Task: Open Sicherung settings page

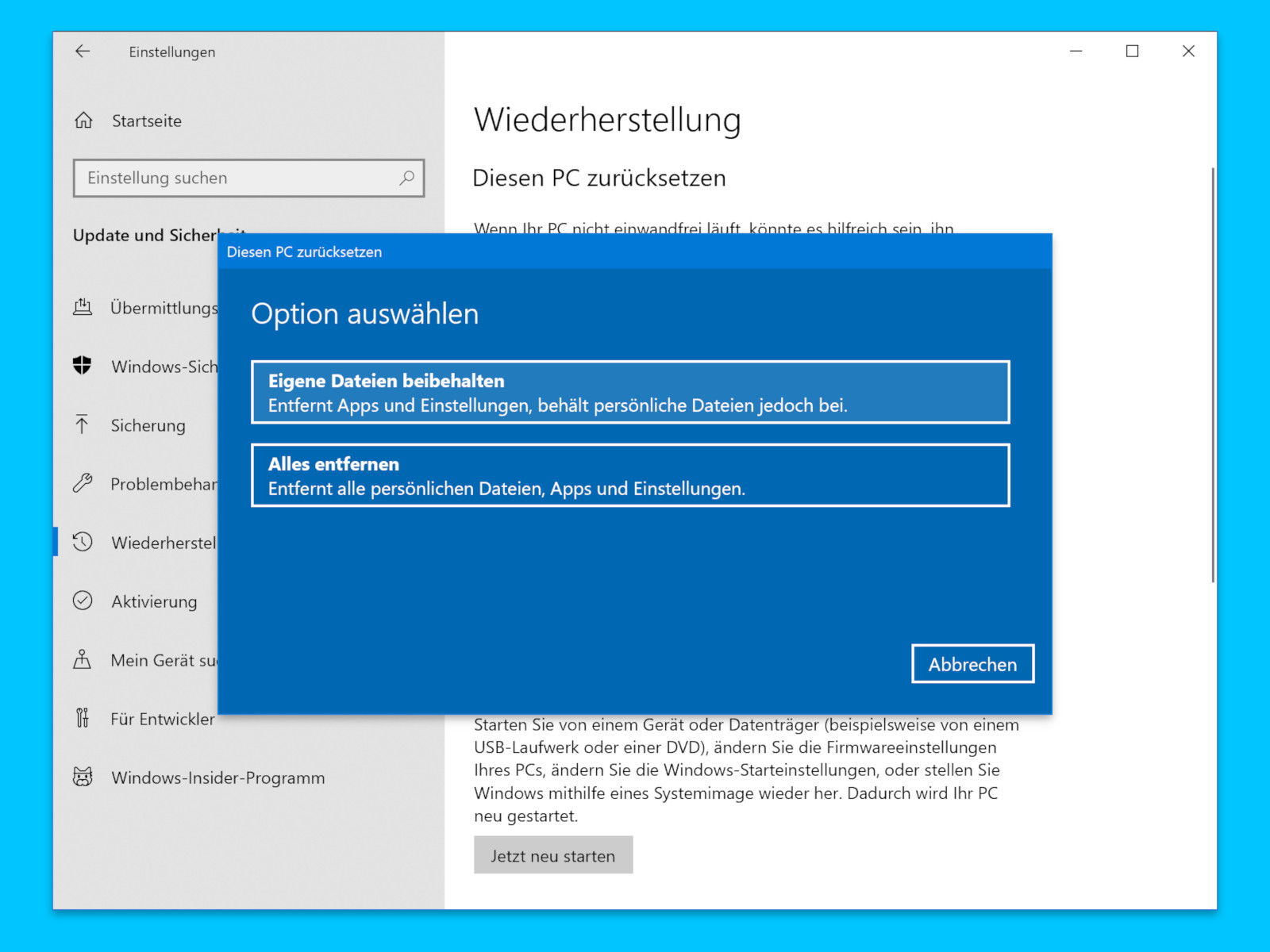Action: click(148, 425)
